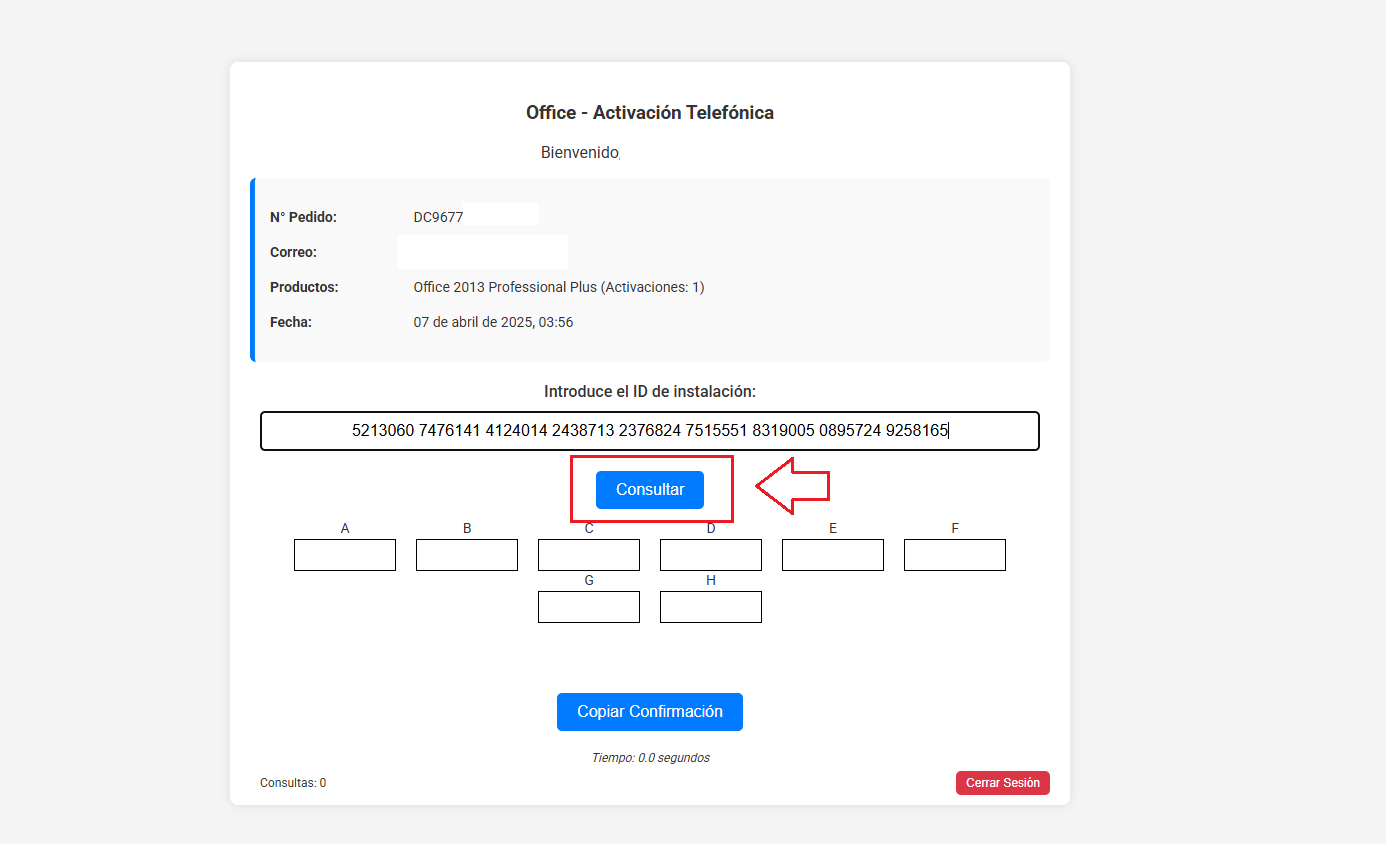
Task: Click the Copiar Confirmación button
Action: pos(650,712)
